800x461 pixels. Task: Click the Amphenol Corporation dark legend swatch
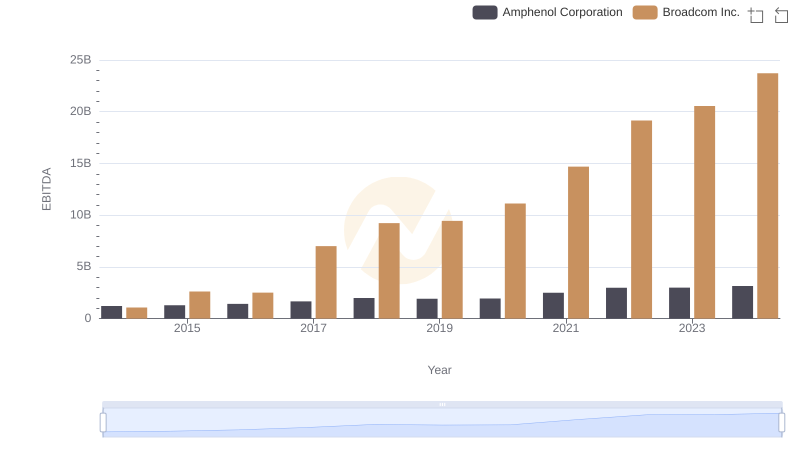coord(485,12)
